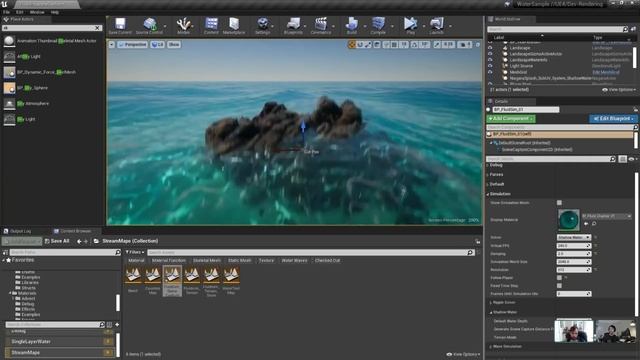Toggle sources panel icon in Content Browser
The width and height of the screenshot is (640, 360).
(x=5, y=253)
